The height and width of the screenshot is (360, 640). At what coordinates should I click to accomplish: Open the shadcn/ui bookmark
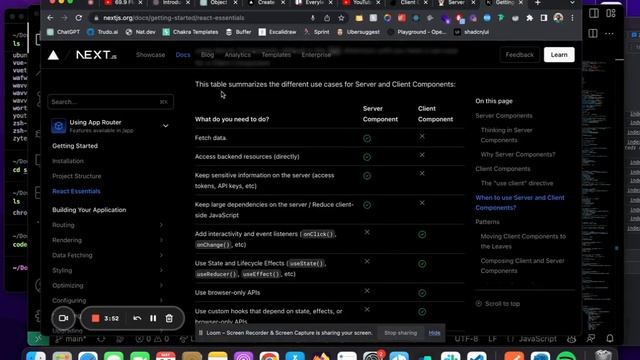(471, 32)
